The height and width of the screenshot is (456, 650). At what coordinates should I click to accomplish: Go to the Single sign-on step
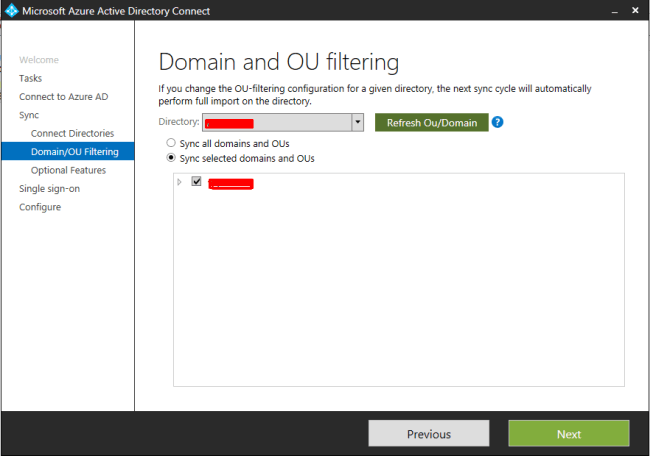click(49, 189)
